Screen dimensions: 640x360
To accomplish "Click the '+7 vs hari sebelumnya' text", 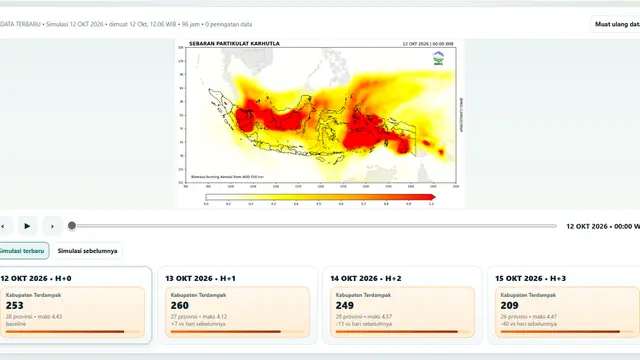I will (198, 324).
